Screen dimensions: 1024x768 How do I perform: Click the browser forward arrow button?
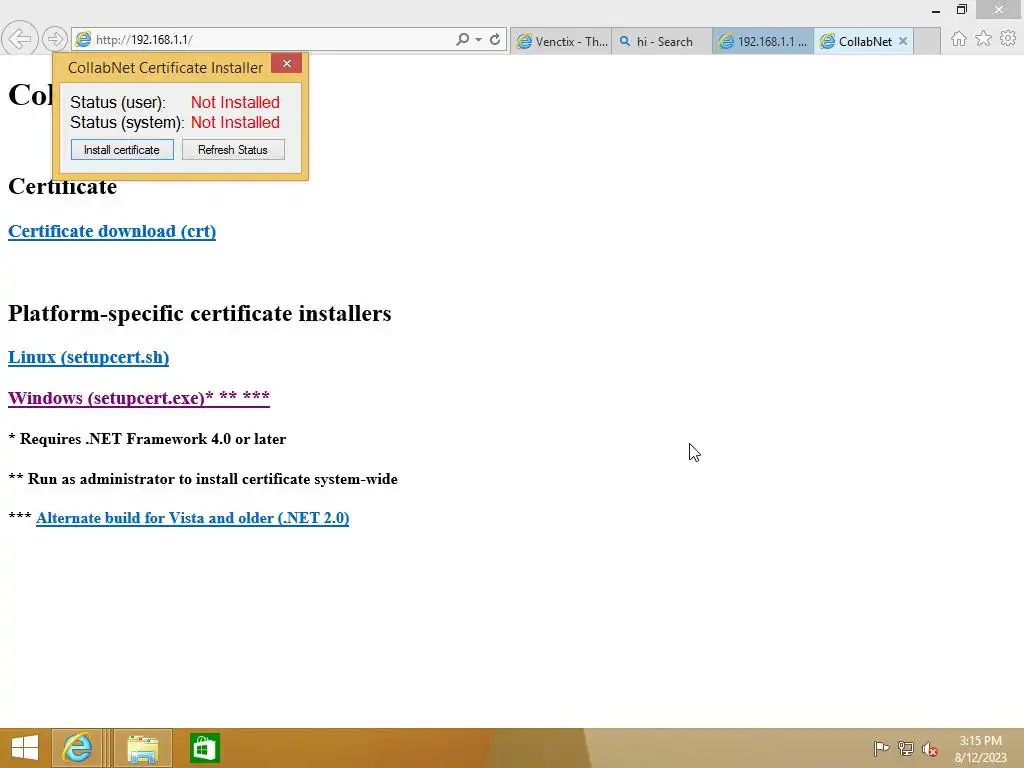tap(55, 39)
